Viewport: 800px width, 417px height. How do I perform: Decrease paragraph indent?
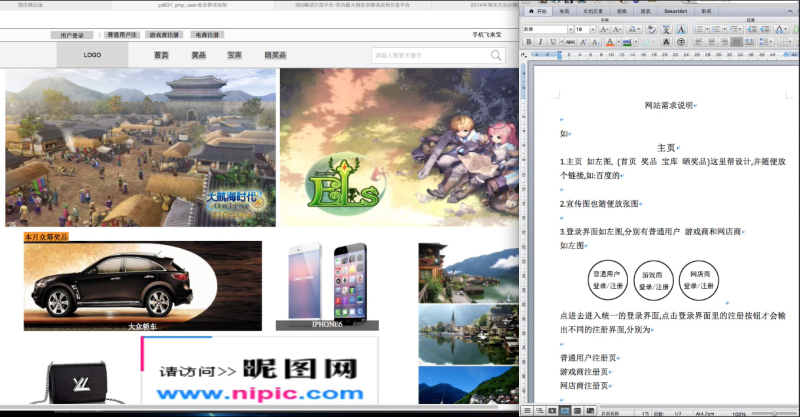point(752,29)
